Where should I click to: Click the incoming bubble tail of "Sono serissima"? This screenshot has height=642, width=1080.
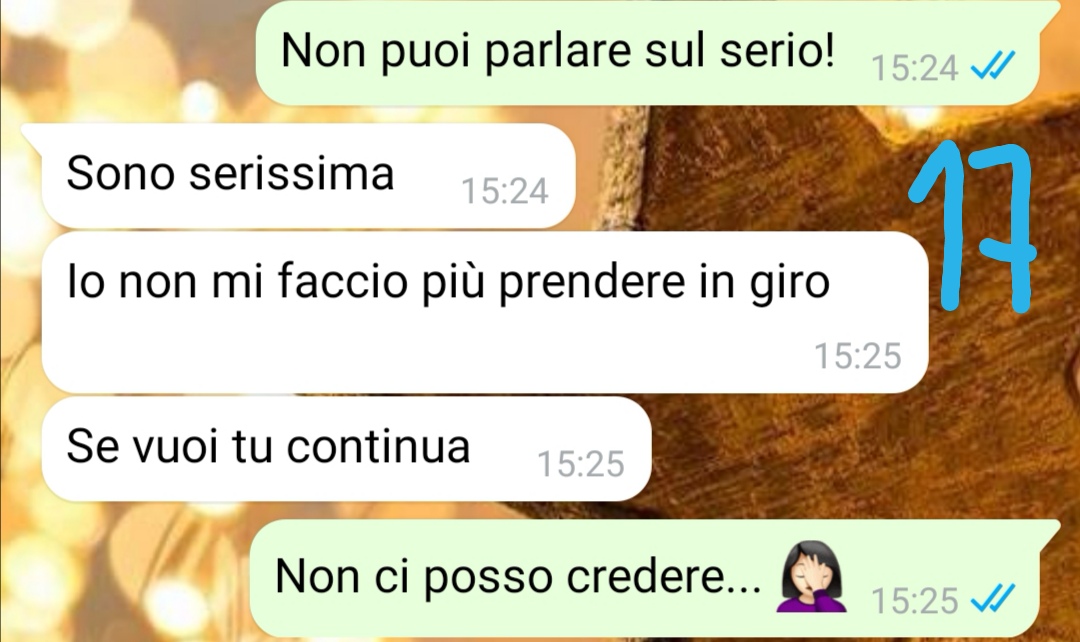coord(33,134)
